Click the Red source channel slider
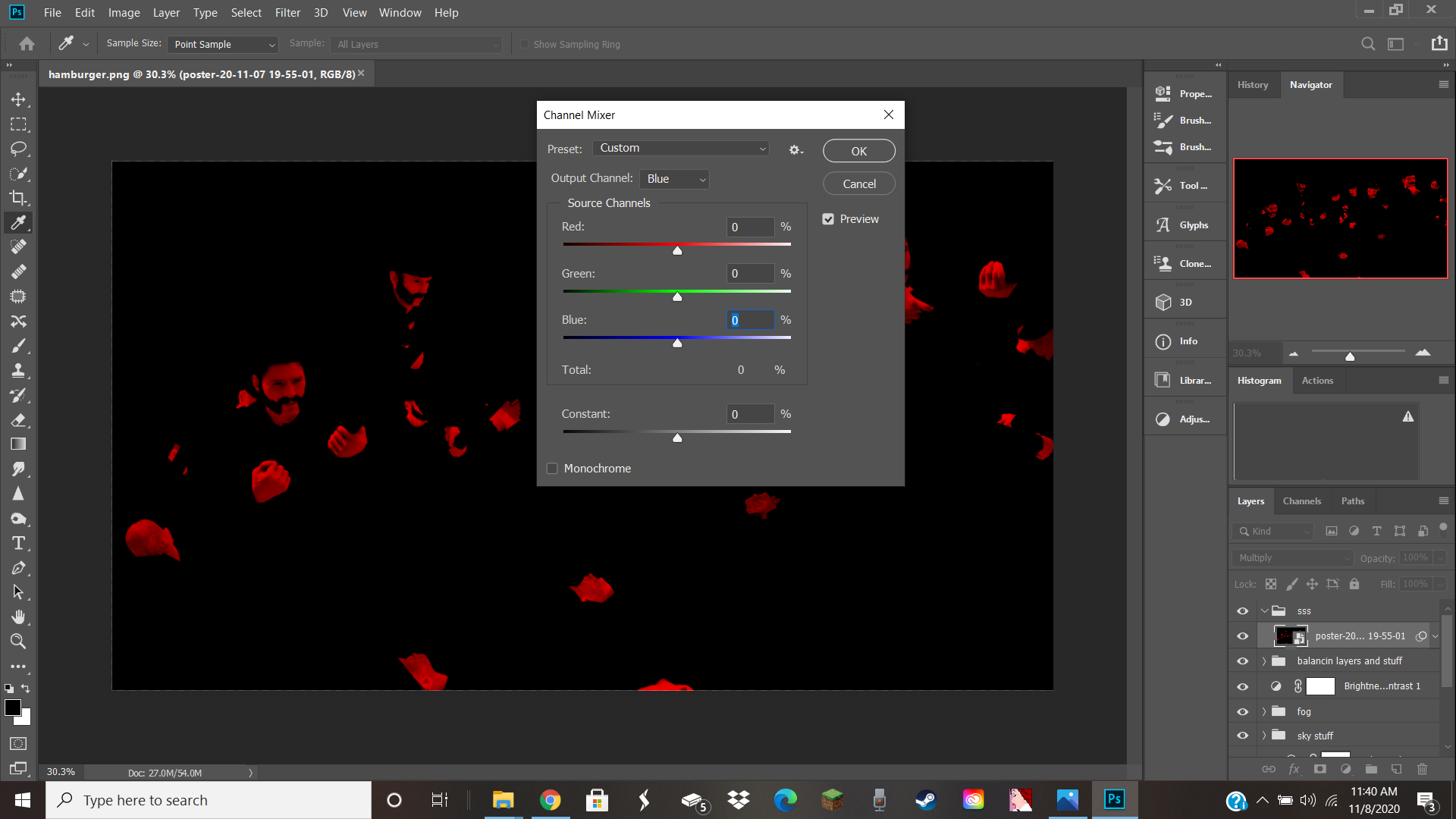The image size is (1456, 819). coord(677,249)
